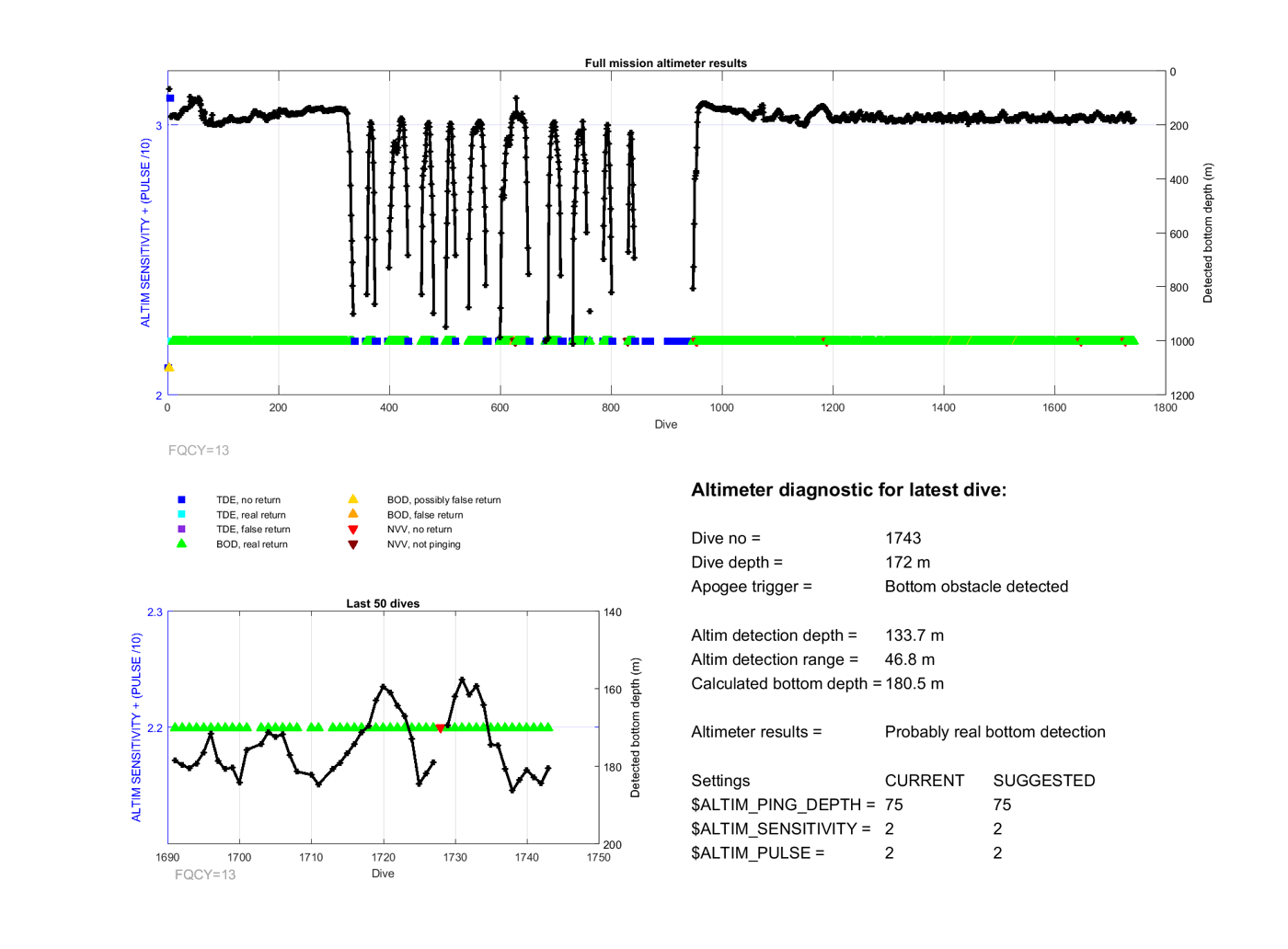This screenshot has height=949, width=1288.
Task: Click the blue square legend marker for TDE no return
Action: [x=181, y=499]
